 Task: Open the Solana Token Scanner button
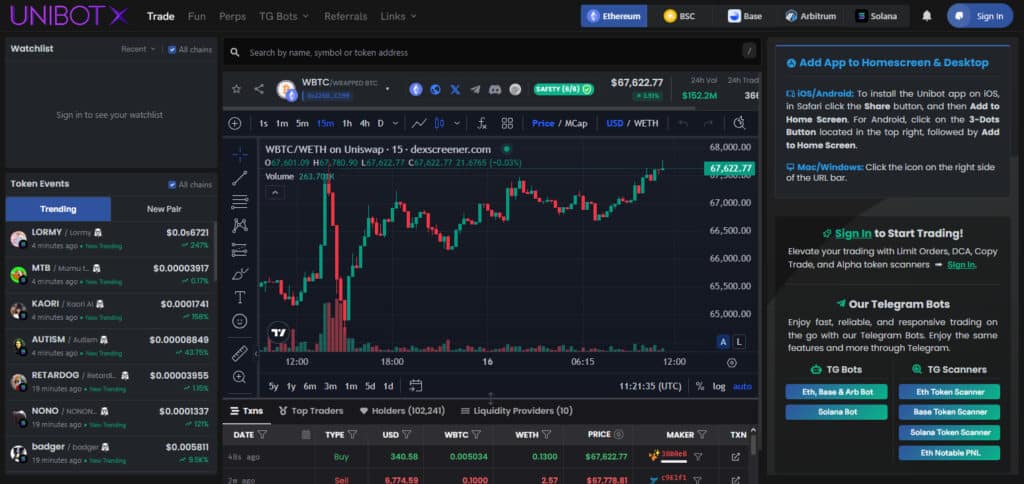coord(949,432)
